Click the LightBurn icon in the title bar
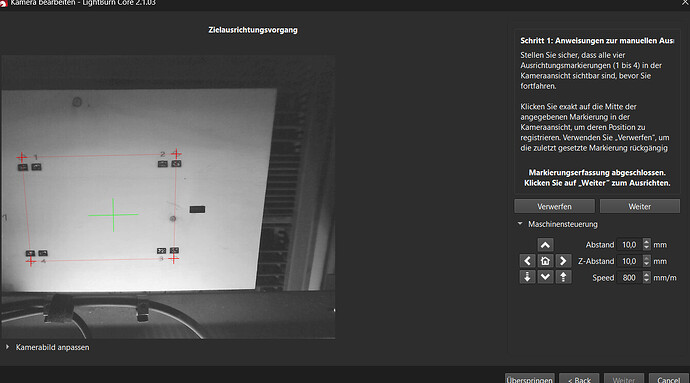The height and width of the screenshot is (383, 690). tap(4, 3)
